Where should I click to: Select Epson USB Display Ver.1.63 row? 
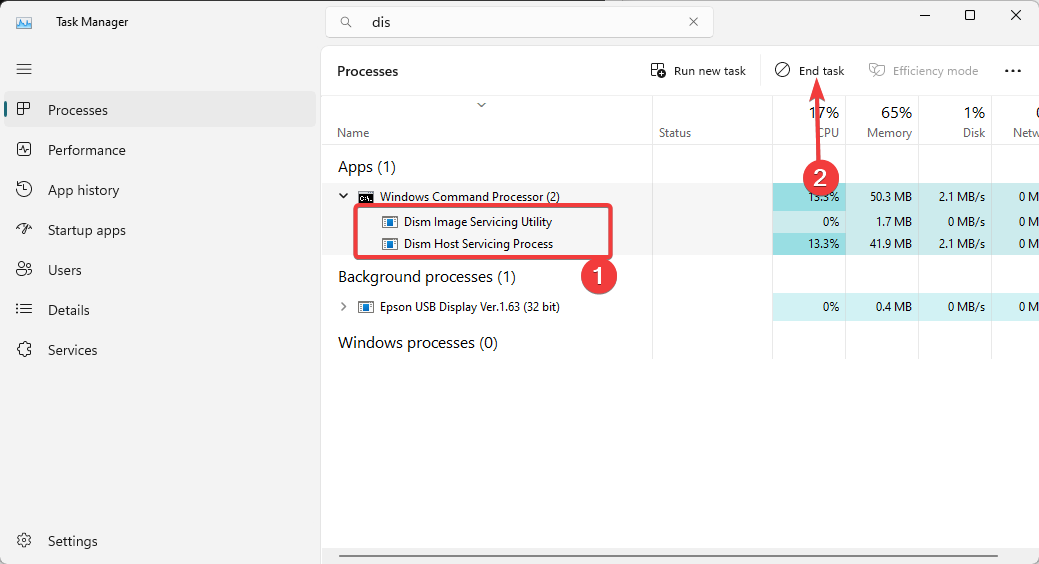click(681, 307)
